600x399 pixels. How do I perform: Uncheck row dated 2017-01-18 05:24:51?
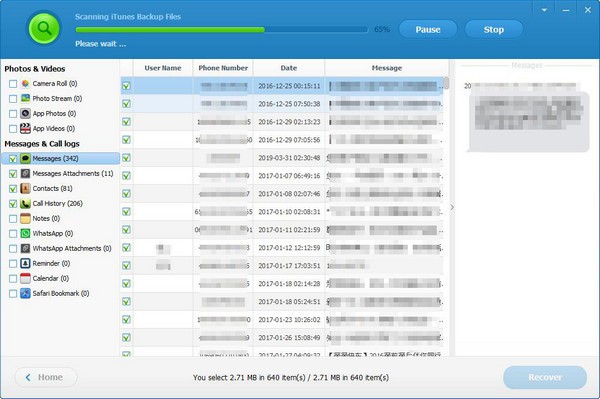click(126, 301)
